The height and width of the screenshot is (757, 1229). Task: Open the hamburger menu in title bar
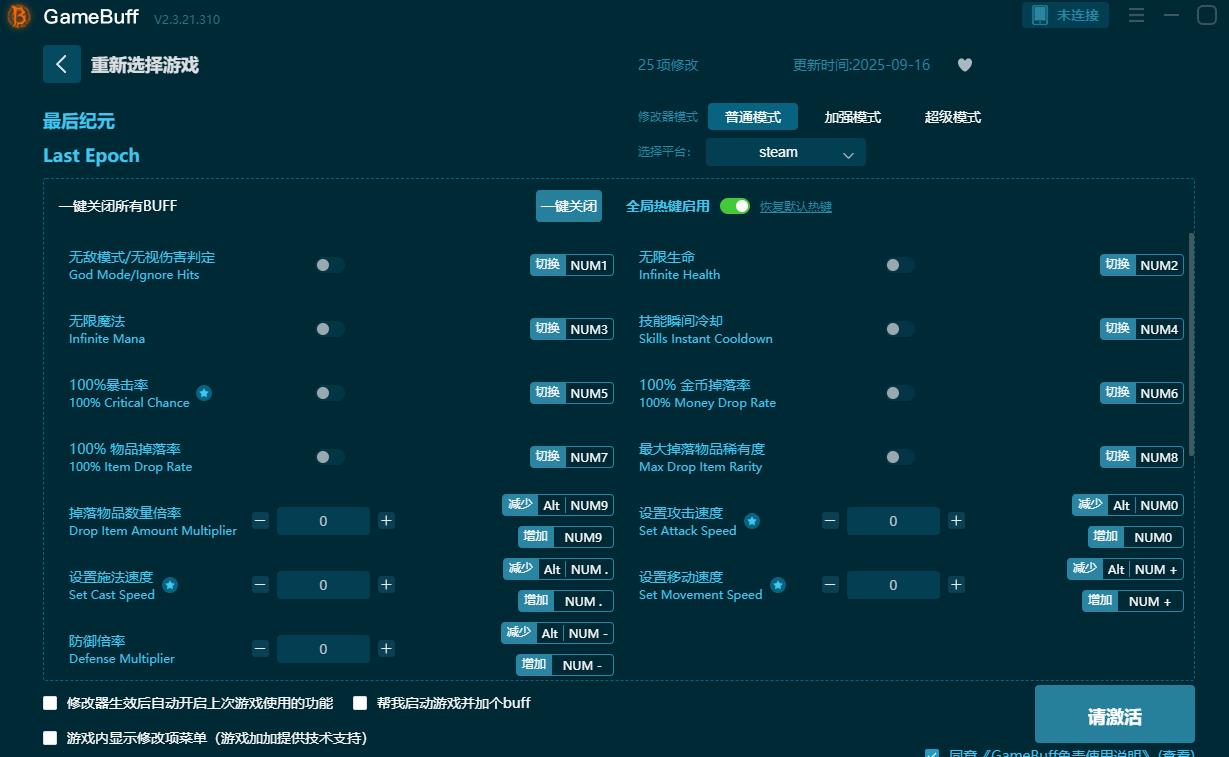1138,15
